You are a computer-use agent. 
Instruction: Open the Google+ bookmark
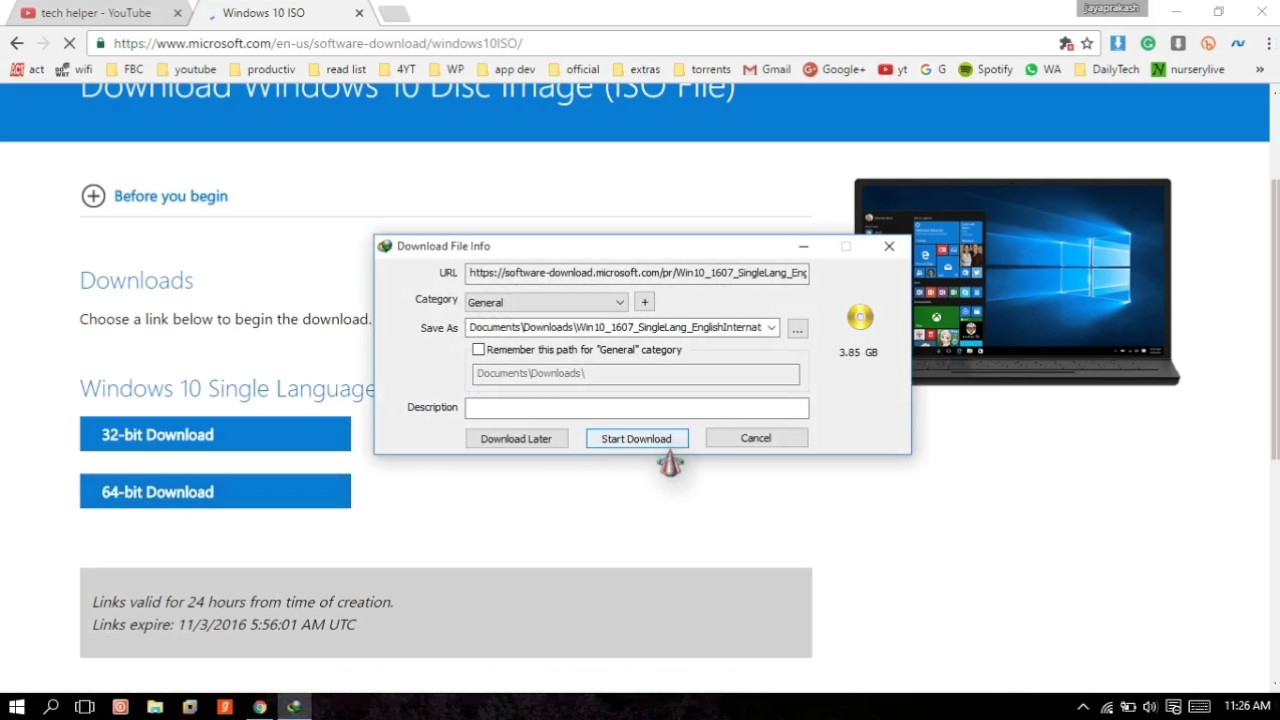point(834,69)
